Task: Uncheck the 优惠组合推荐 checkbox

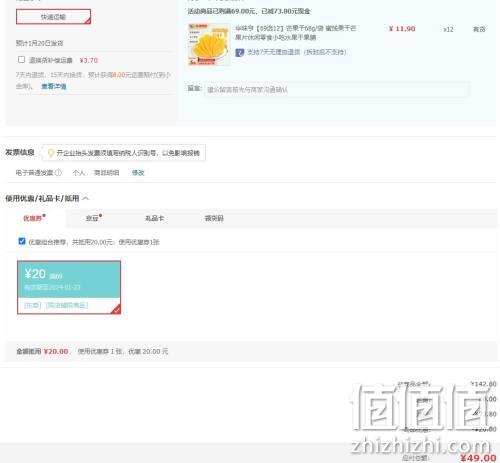Action: click(22, 241)
